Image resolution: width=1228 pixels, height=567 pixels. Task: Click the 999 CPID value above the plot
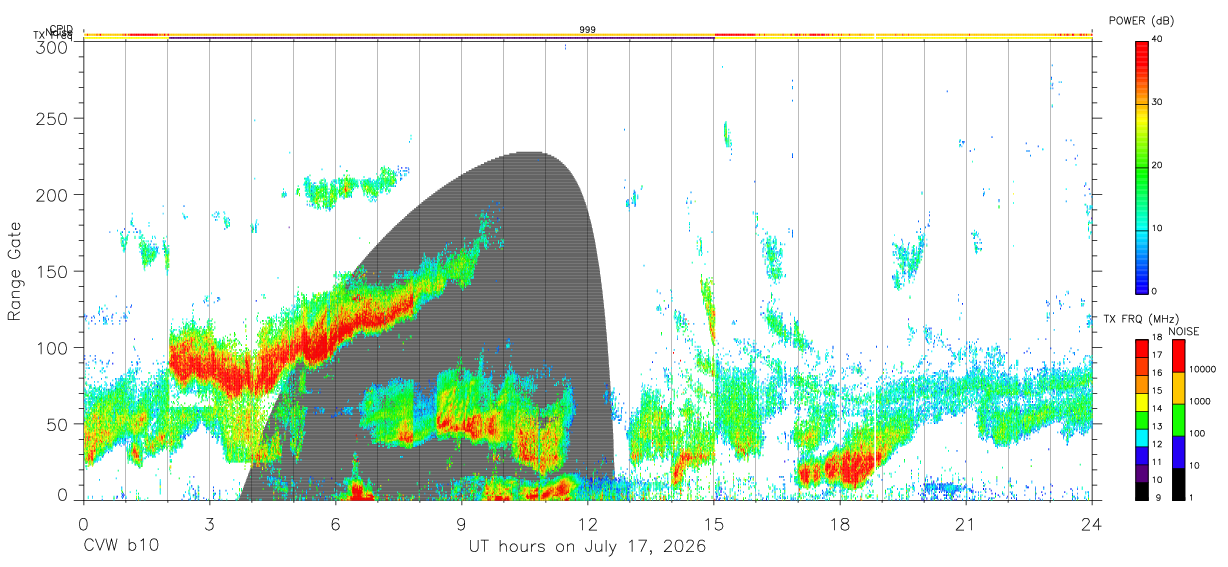click(588, 30)
